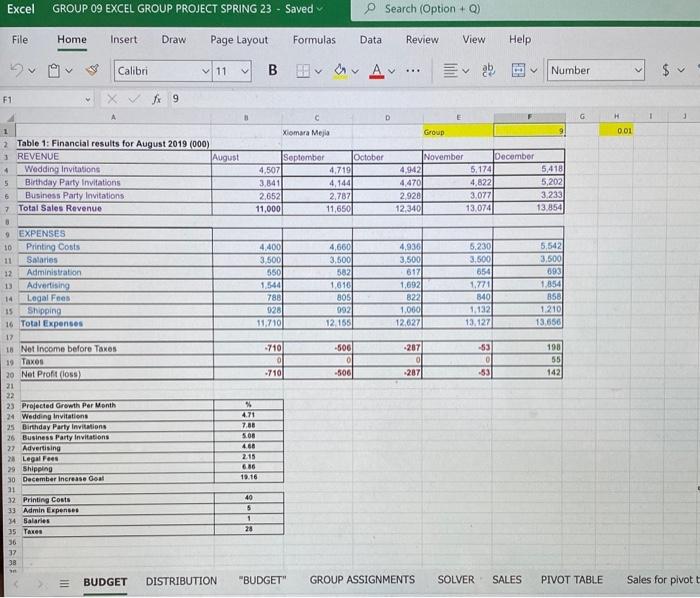Select the row 7 header
700x598 pixels.
pos(7,209)
